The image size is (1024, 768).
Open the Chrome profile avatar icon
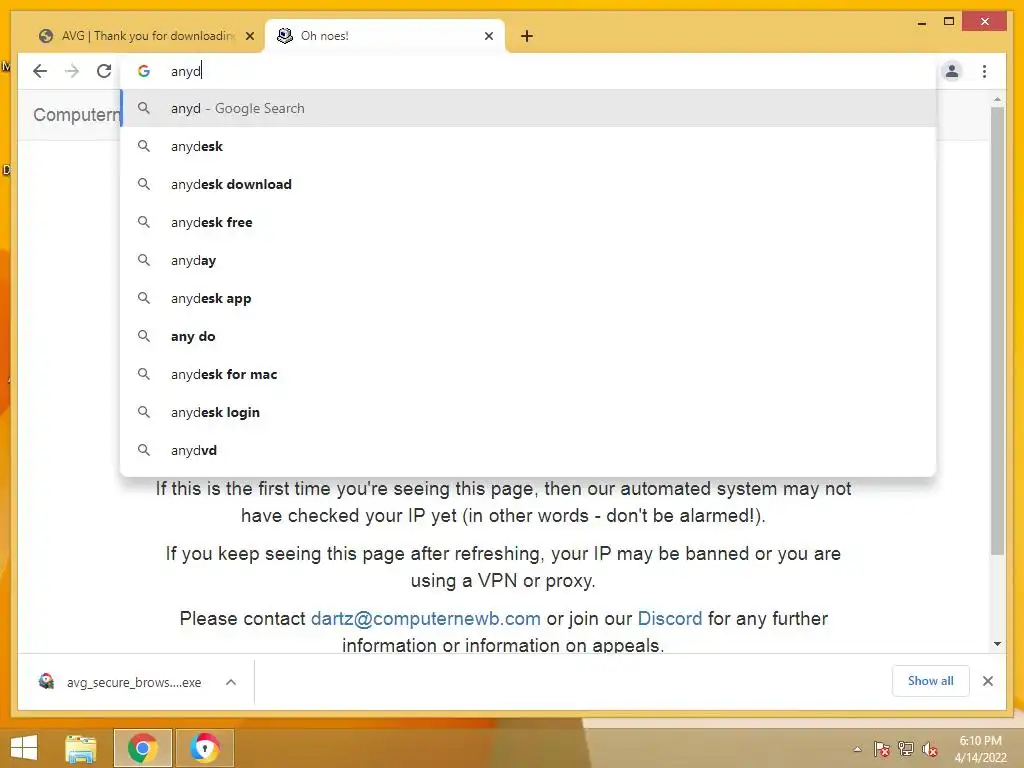pos(952,71)
